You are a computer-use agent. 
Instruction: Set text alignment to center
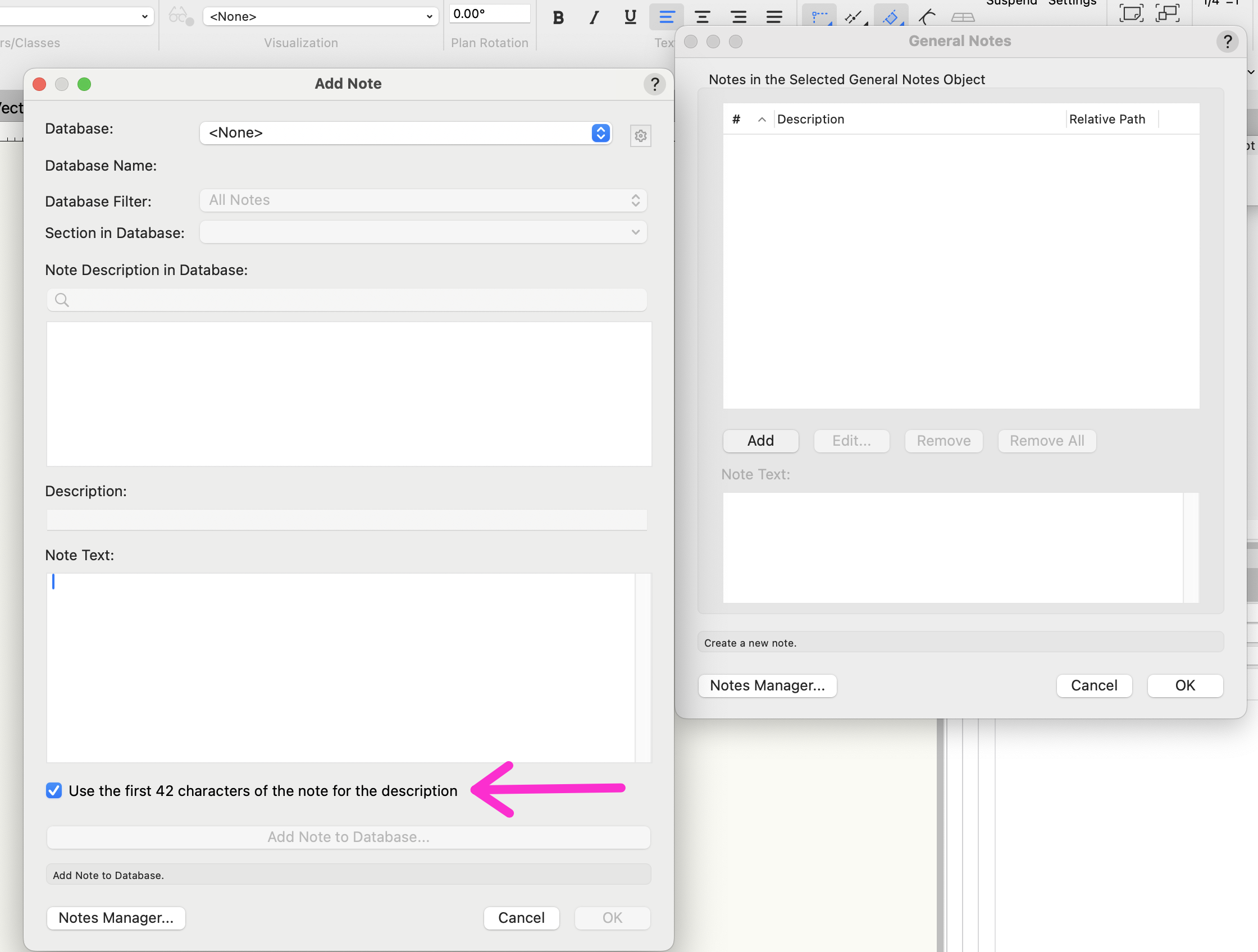coord(703,17)
